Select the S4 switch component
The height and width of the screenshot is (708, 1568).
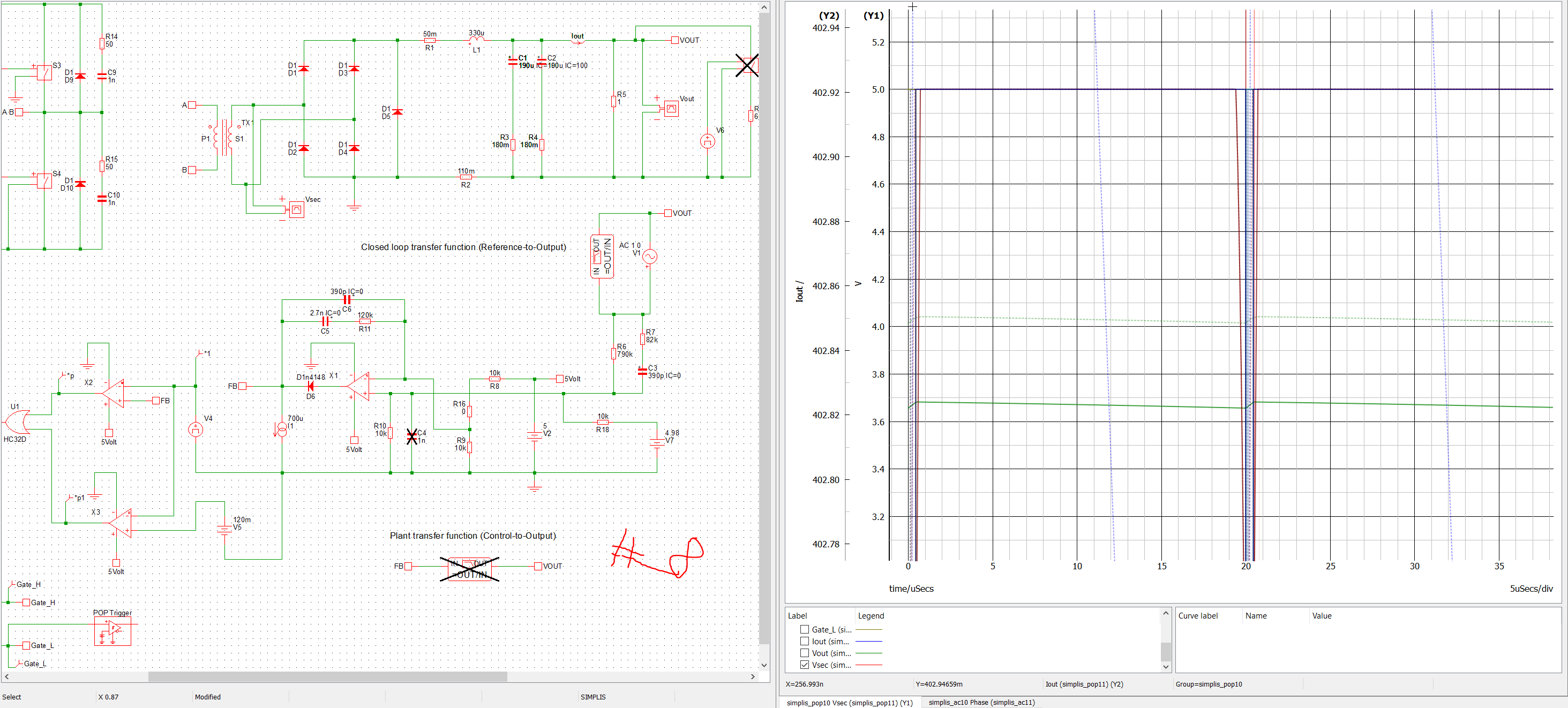click(x=44, y=181)
